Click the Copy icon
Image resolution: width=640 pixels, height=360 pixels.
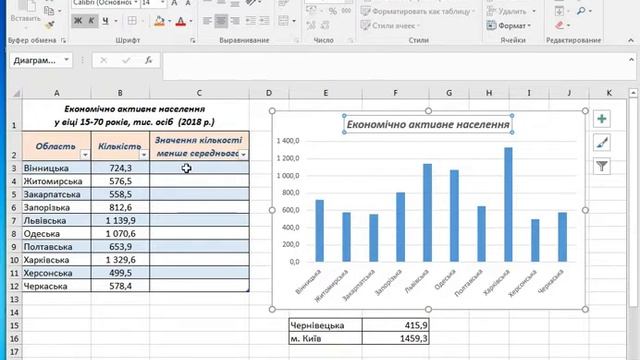[x=49, y=11]
